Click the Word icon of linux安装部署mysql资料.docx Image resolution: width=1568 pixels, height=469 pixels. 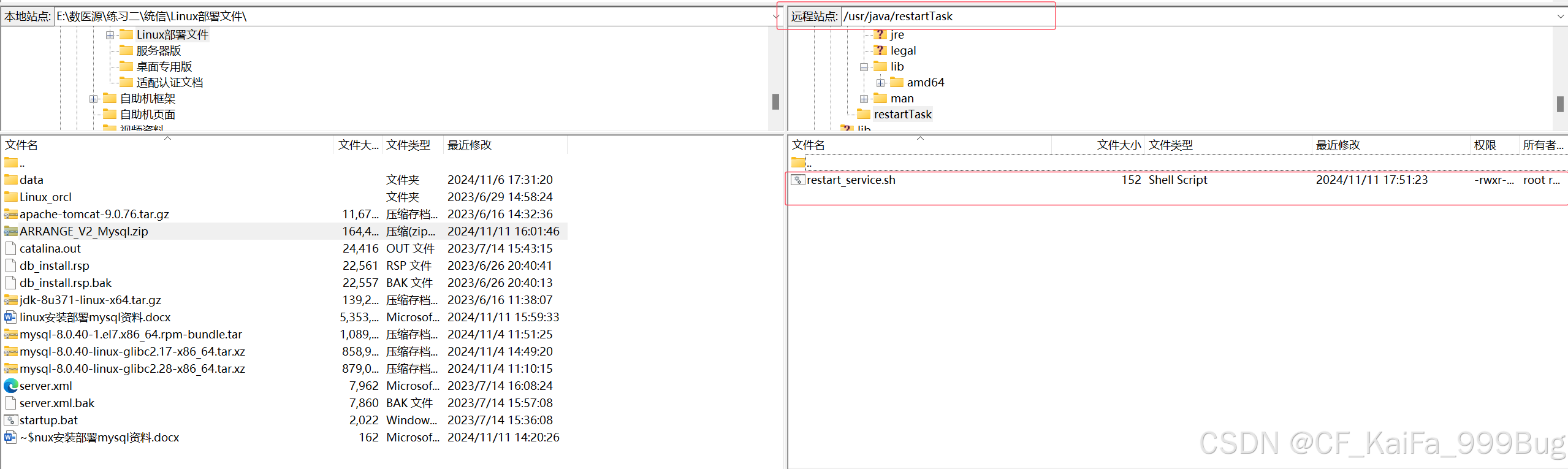point(11,317)
